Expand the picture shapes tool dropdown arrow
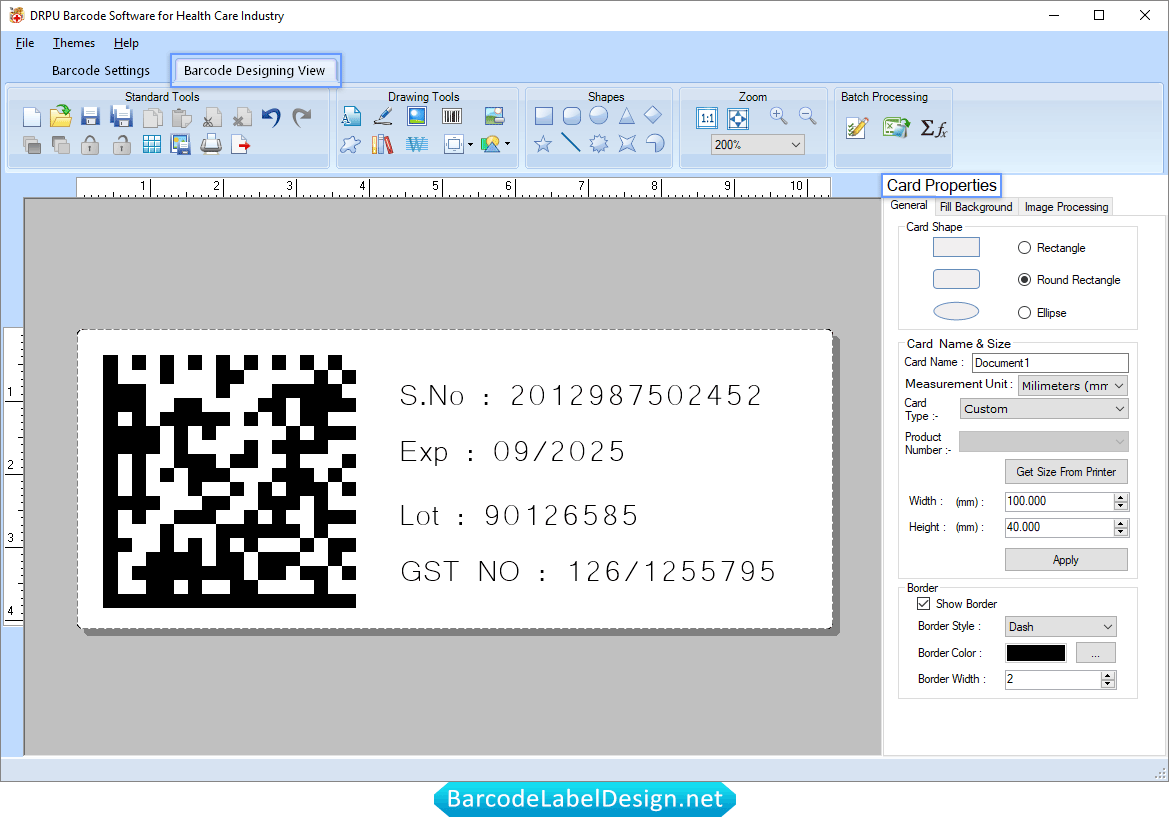Viewport: 1169px width, 817px height. pos(508,144)
